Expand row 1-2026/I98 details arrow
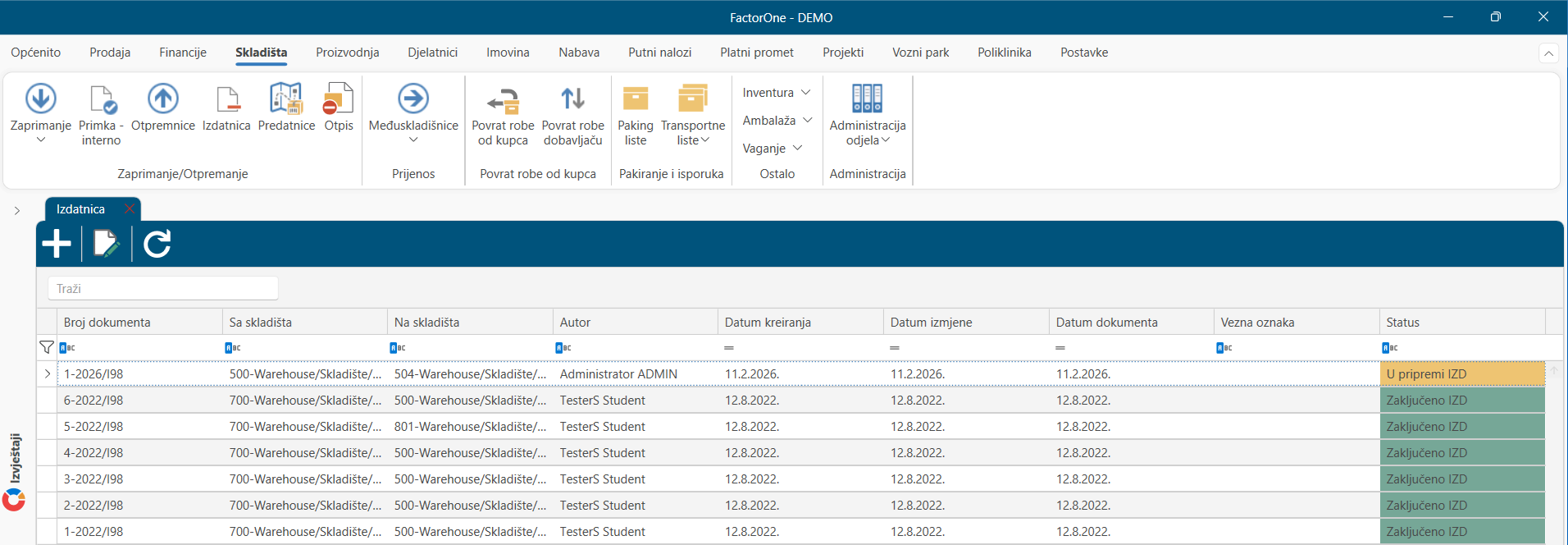The width and height of the screenshot is (1568, 545). [47, 373]
